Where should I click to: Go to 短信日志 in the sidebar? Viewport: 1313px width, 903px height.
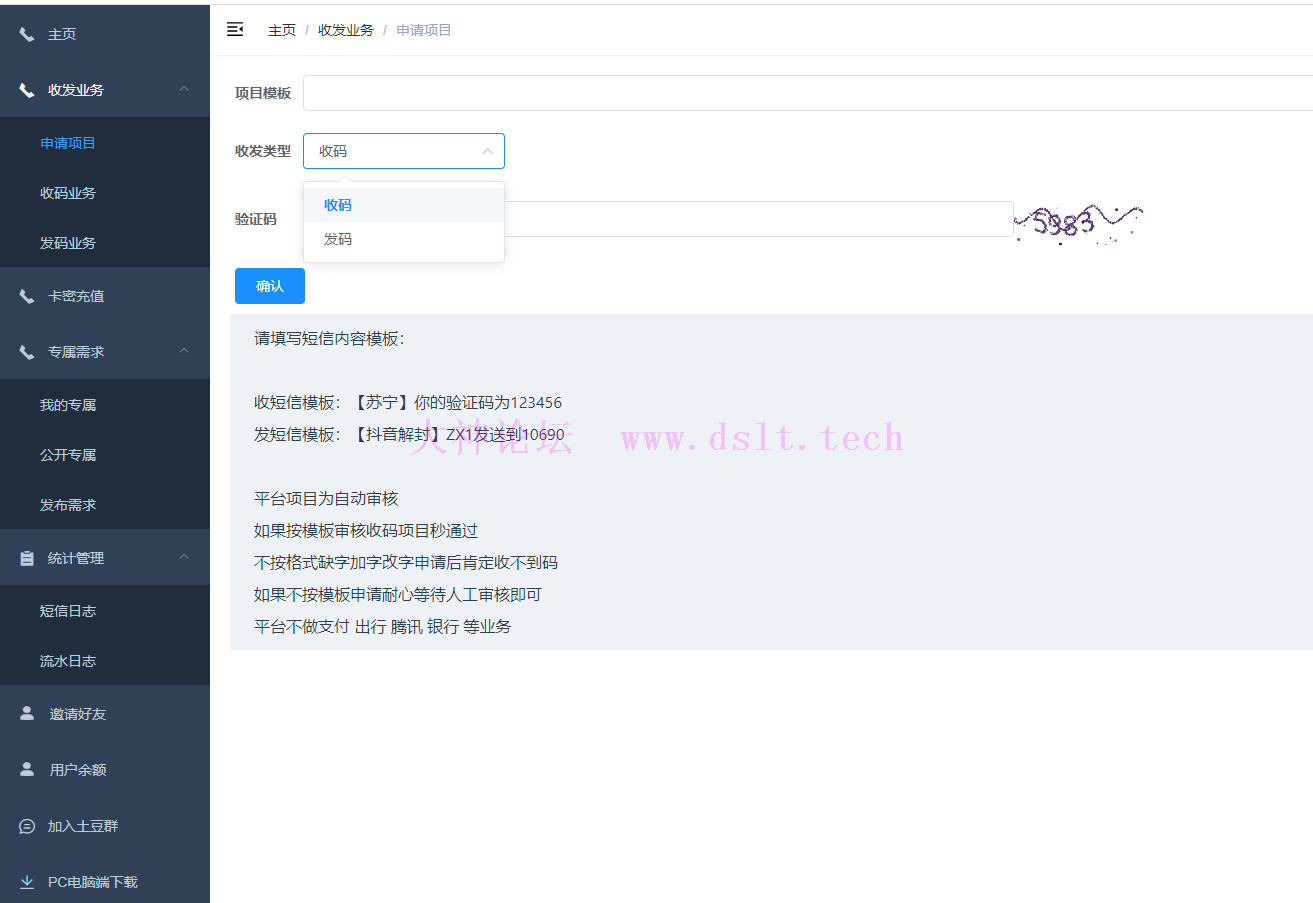(x=68, y=611)
